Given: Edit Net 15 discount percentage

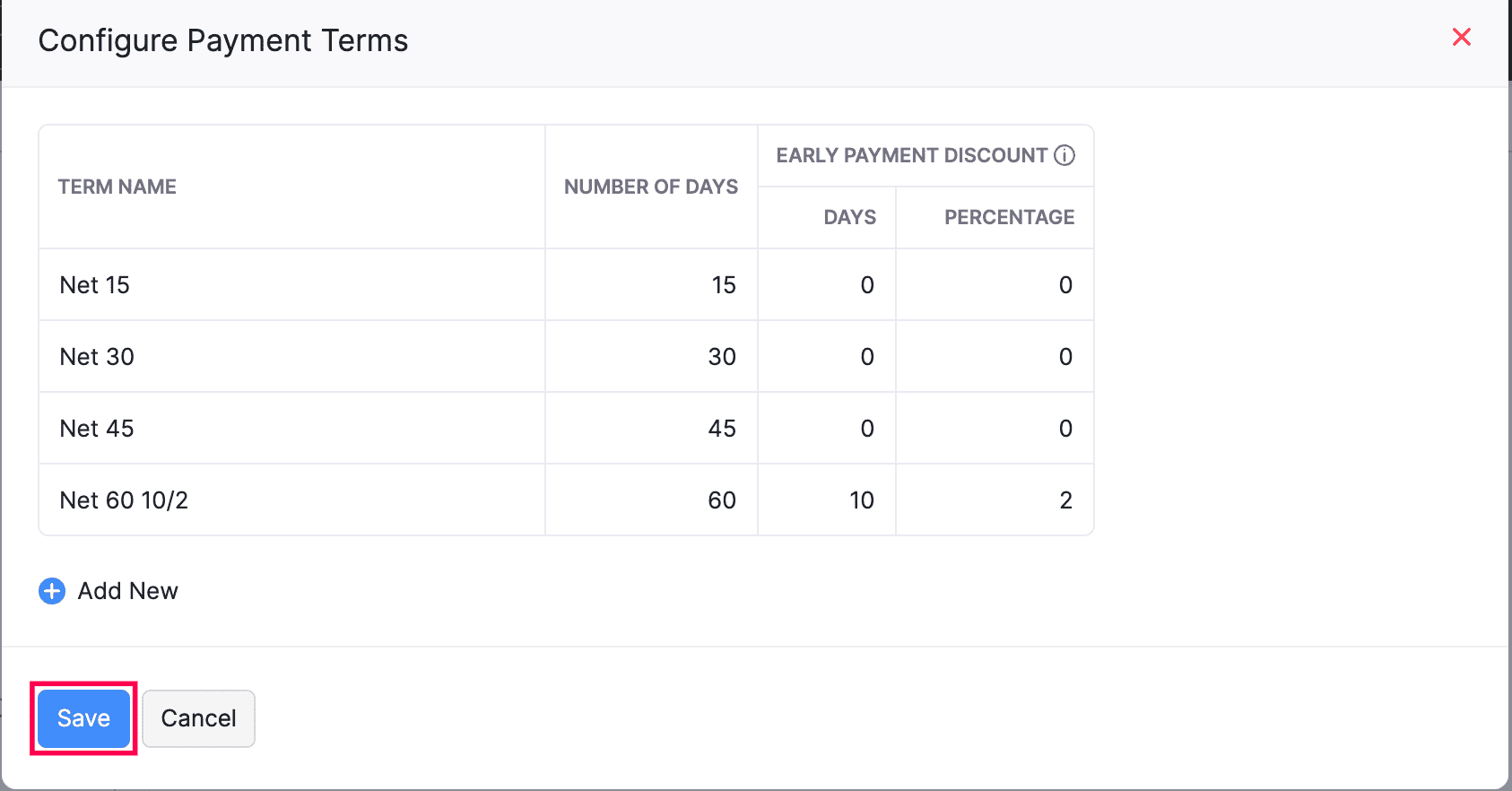Looking at the screenshot, I should tap(995, 285).
